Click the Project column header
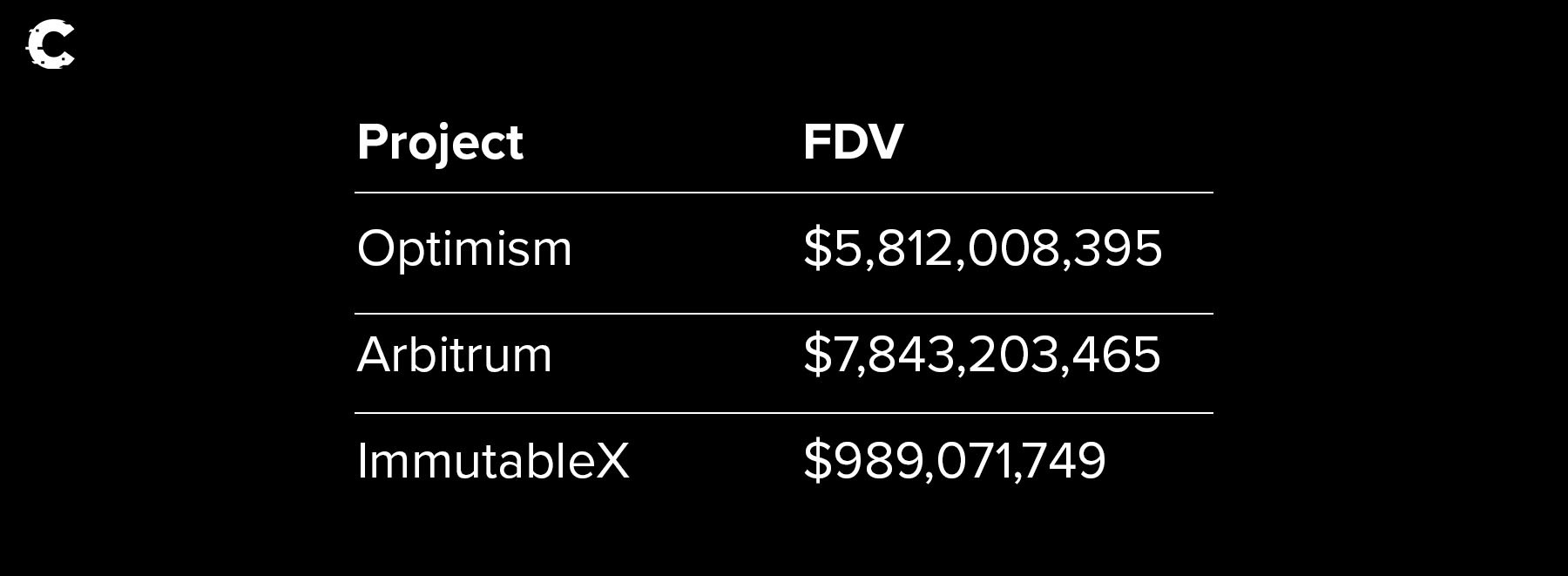1568x576 pixels. [x=440, y=142]
